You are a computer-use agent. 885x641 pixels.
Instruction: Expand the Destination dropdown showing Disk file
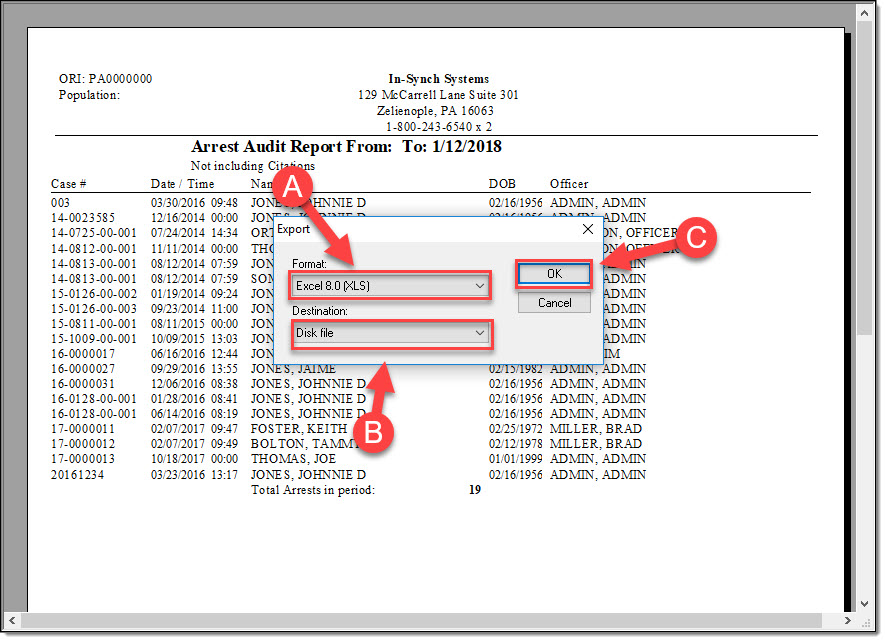[390, 333]
